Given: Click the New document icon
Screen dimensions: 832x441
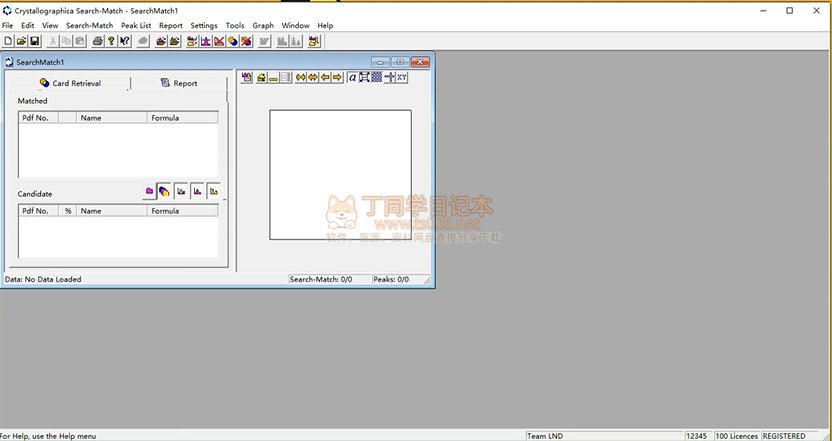Looking at the screenshot, I should pos(8,41).
